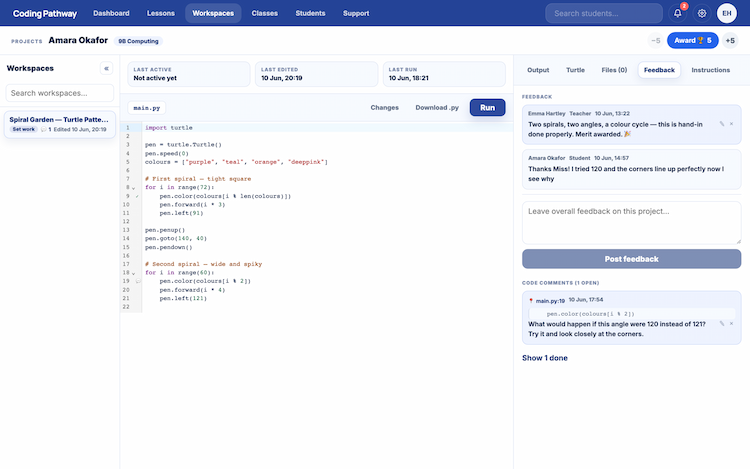Open the settings gear in top bar

pyautogui.click(x=702, y=13)
